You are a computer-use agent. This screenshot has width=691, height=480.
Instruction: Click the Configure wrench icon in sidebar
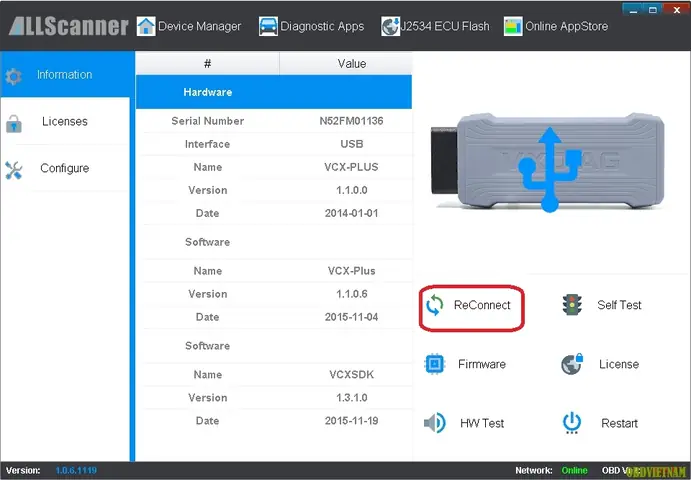point(13,169)
